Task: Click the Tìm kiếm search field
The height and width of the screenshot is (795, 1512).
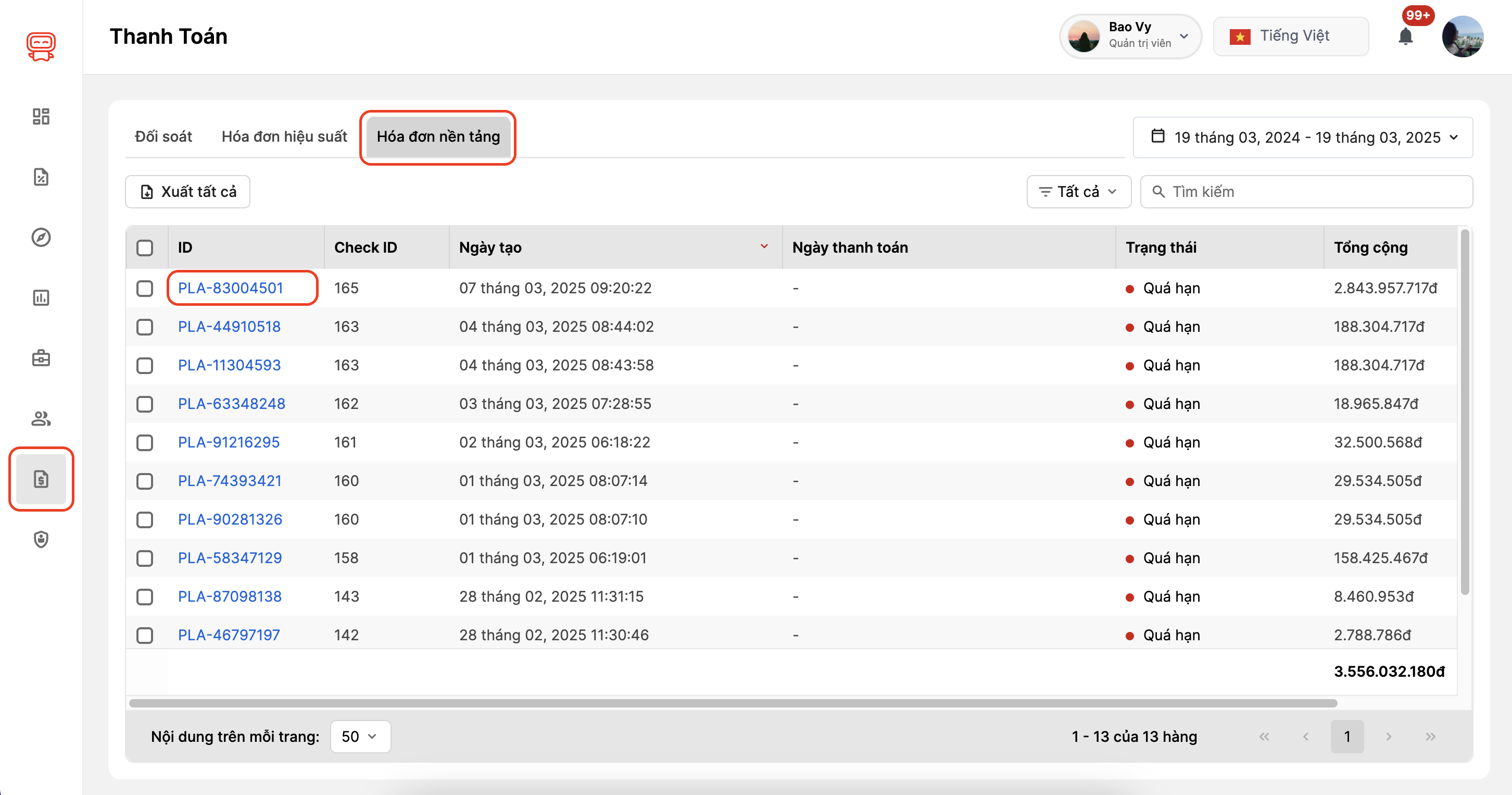Action: click(x=1315, y=191)
